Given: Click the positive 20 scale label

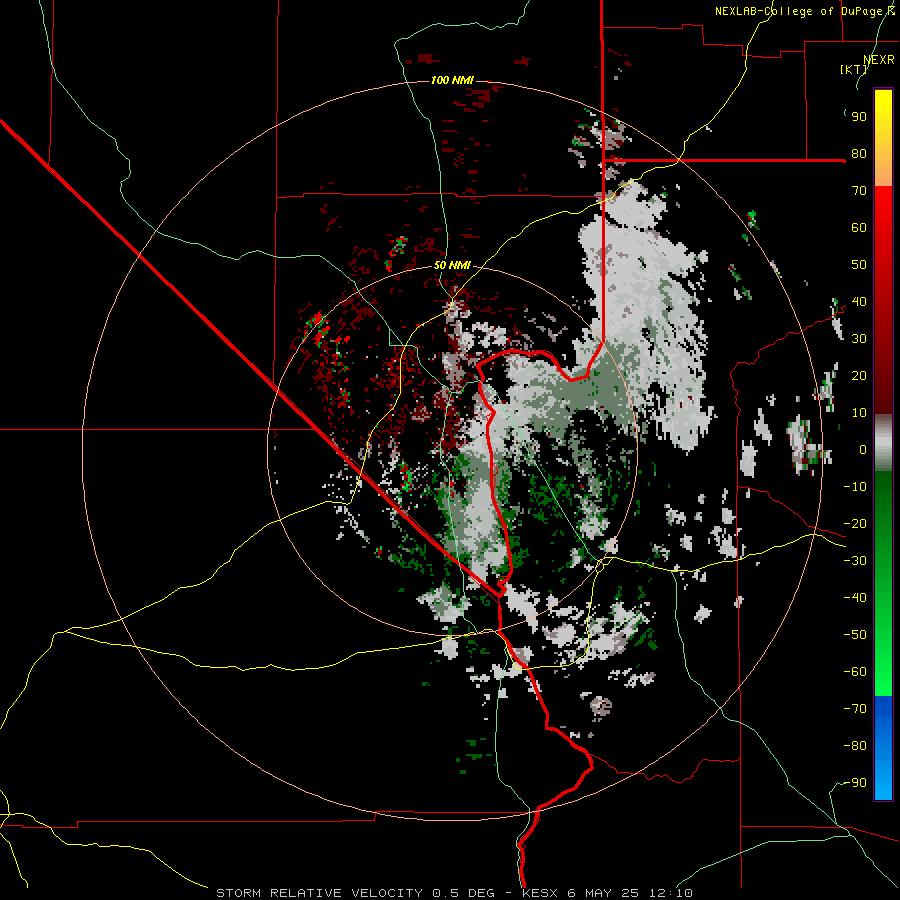Looking at the screenshot, I should (x=859, y=376).
